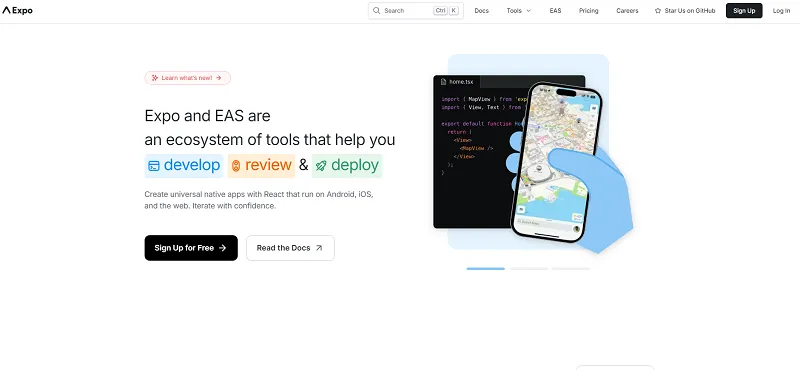Click the arrow icon in Read the Docs
Screen dimensions: 800x370
pos(319,248)
